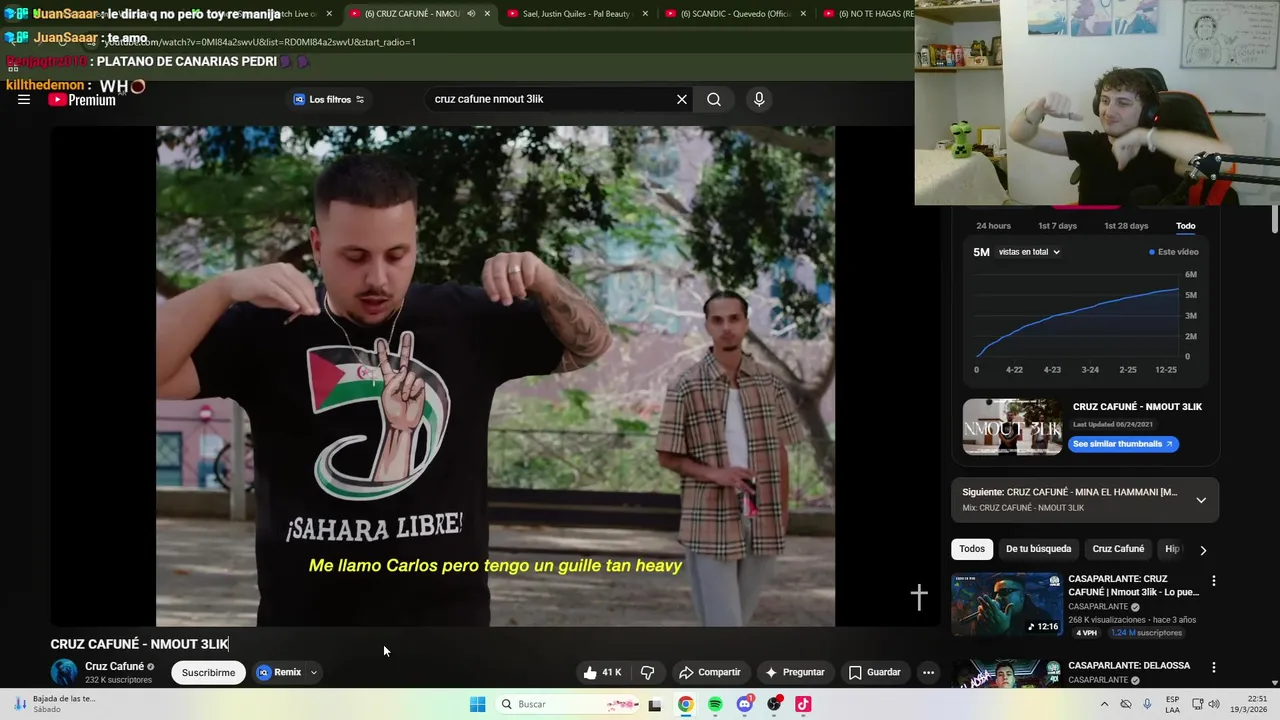Screen dimensions: 1280x720
Task: Switch to the NO TE HAGAS browser tab
Action: click(x=870, y=14)
